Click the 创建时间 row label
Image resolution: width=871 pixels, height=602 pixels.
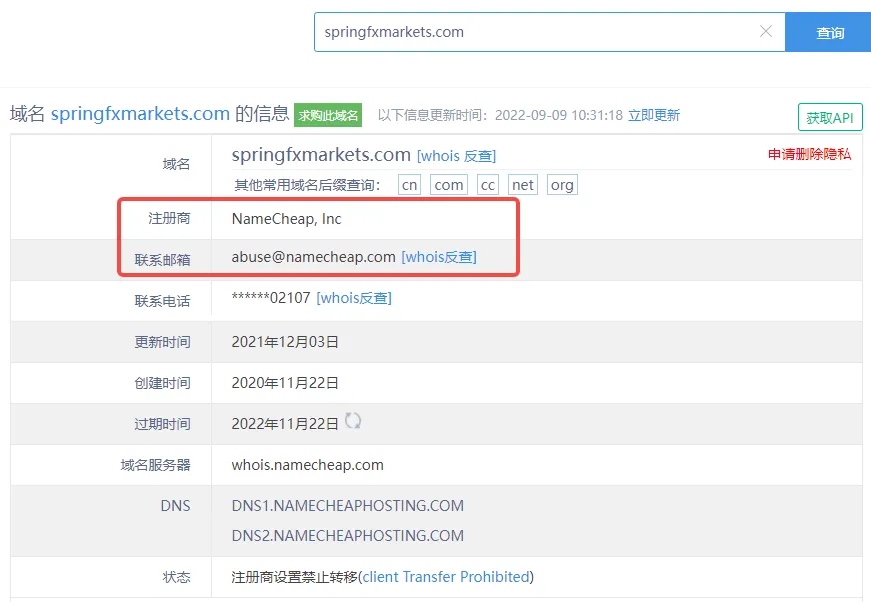162,383
